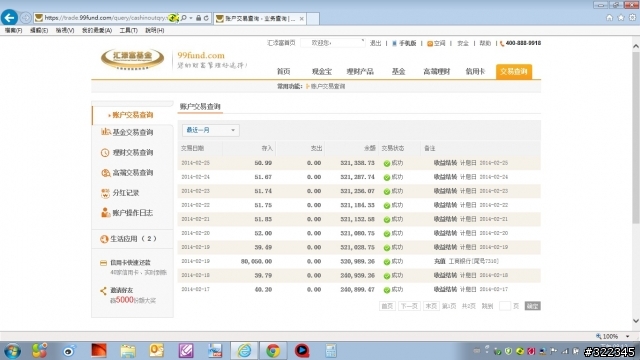
Task: Click the 首页 pagination button
Action: pos(387,306)
